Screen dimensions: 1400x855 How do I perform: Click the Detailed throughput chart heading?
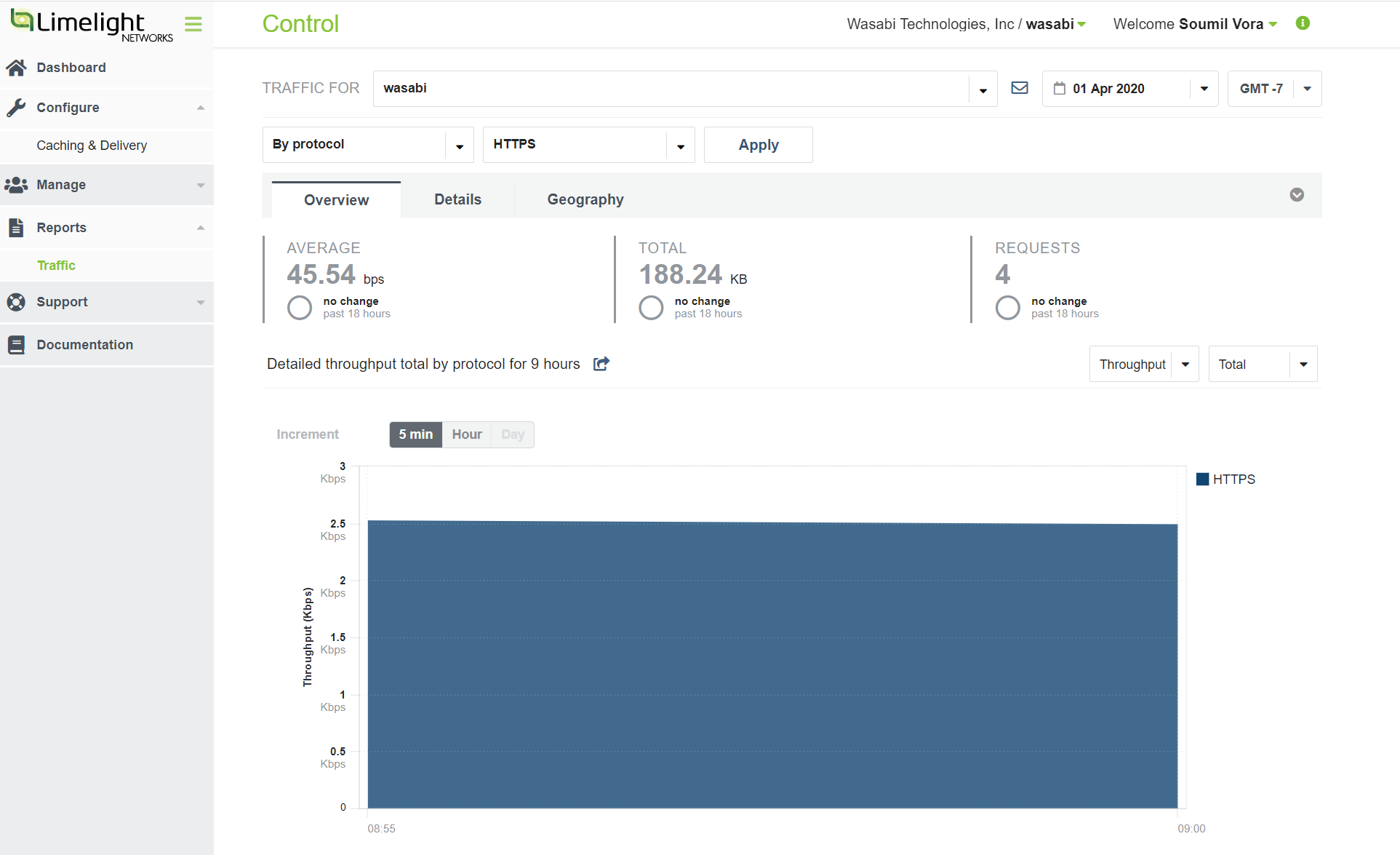[x=423, y=364]
